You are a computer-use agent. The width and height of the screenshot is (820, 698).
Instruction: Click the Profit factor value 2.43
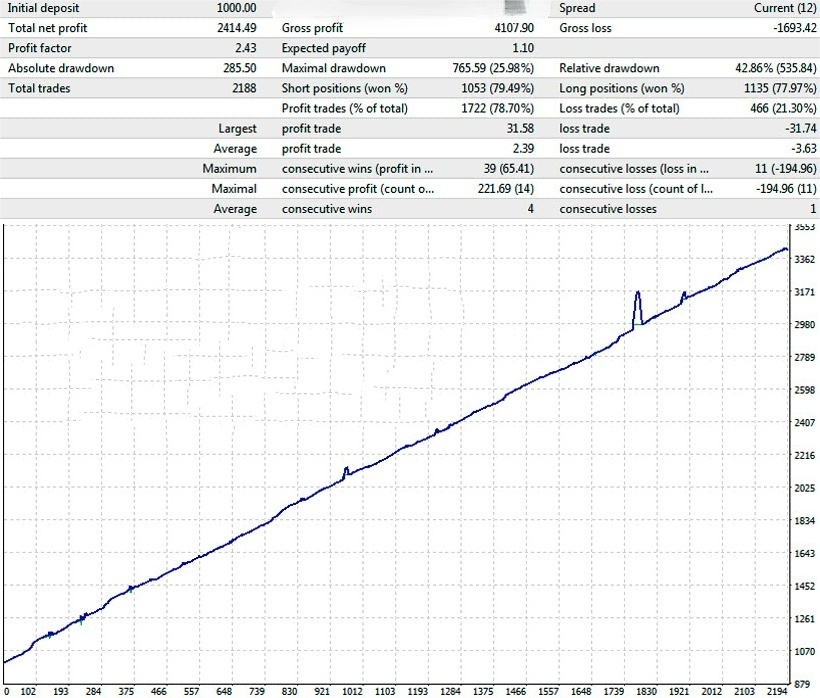coord(245,48)
